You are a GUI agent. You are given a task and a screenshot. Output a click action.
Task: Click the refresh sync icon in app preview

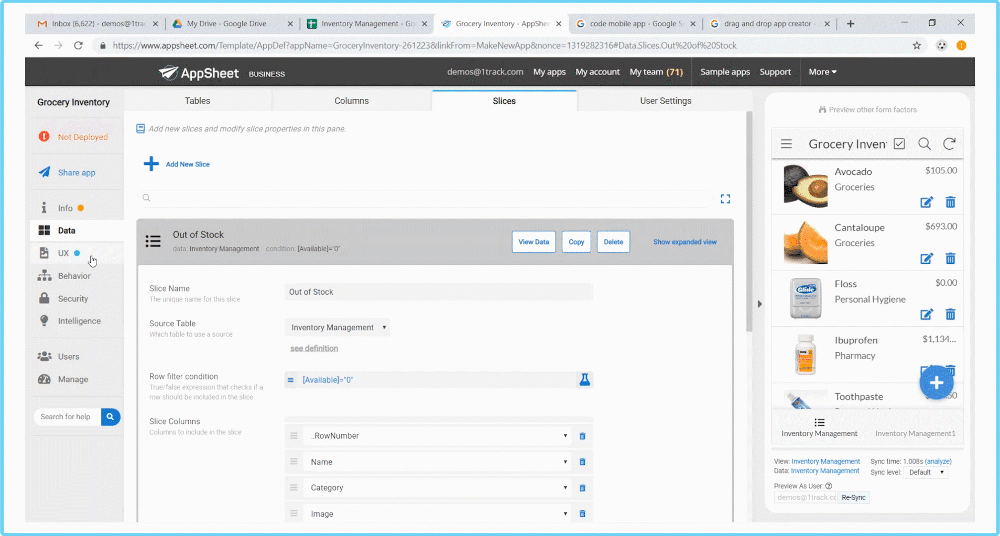point(949,144)
